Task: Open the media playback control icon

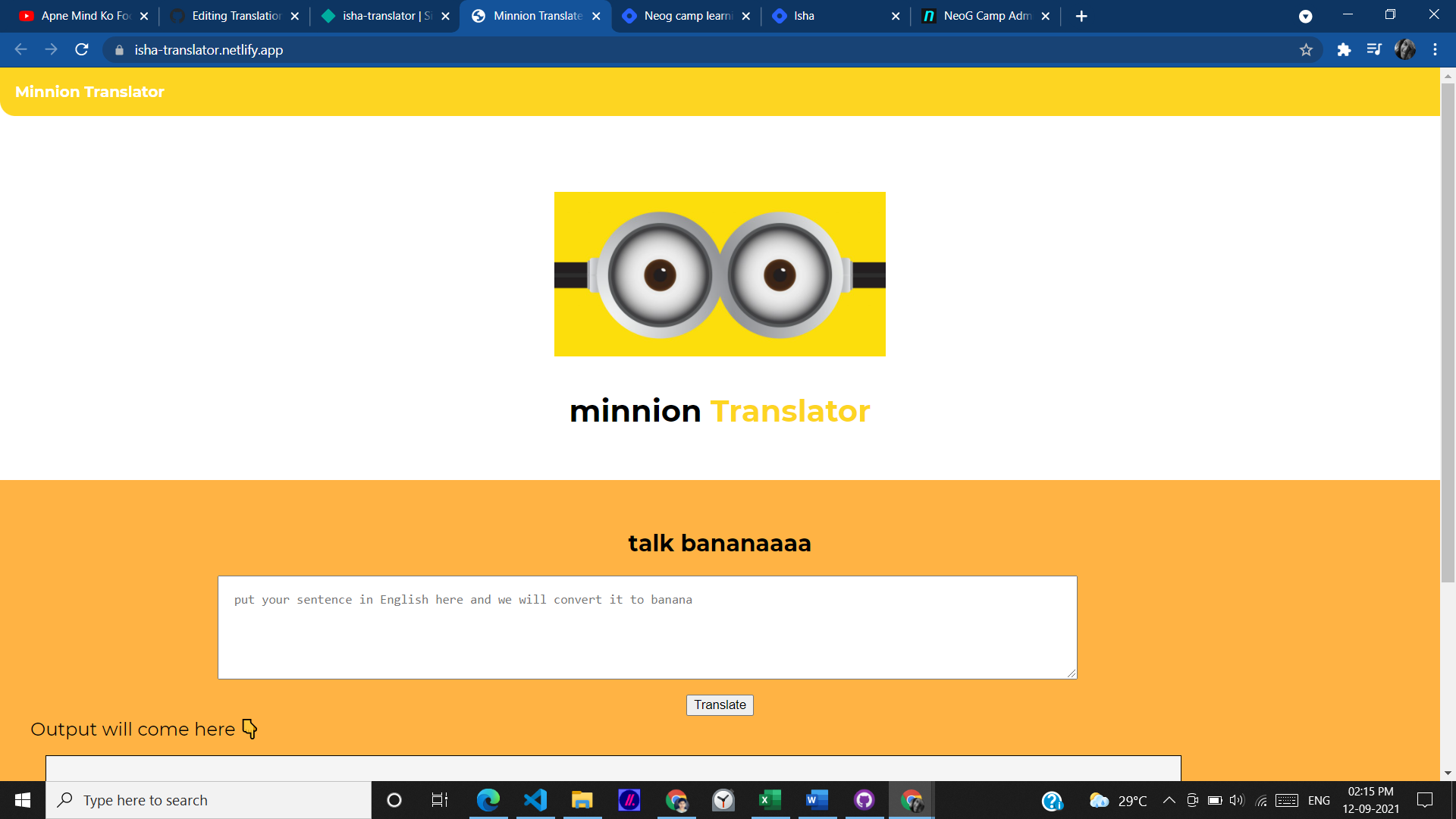Action: [x=1374, y=49]
